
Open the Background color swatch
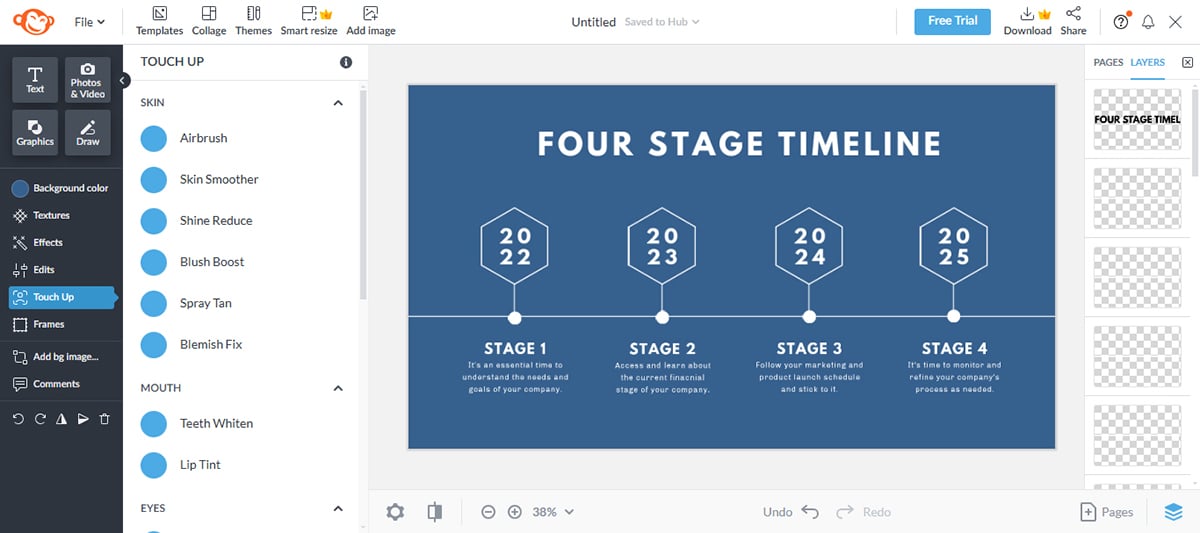tap(19, 188)
